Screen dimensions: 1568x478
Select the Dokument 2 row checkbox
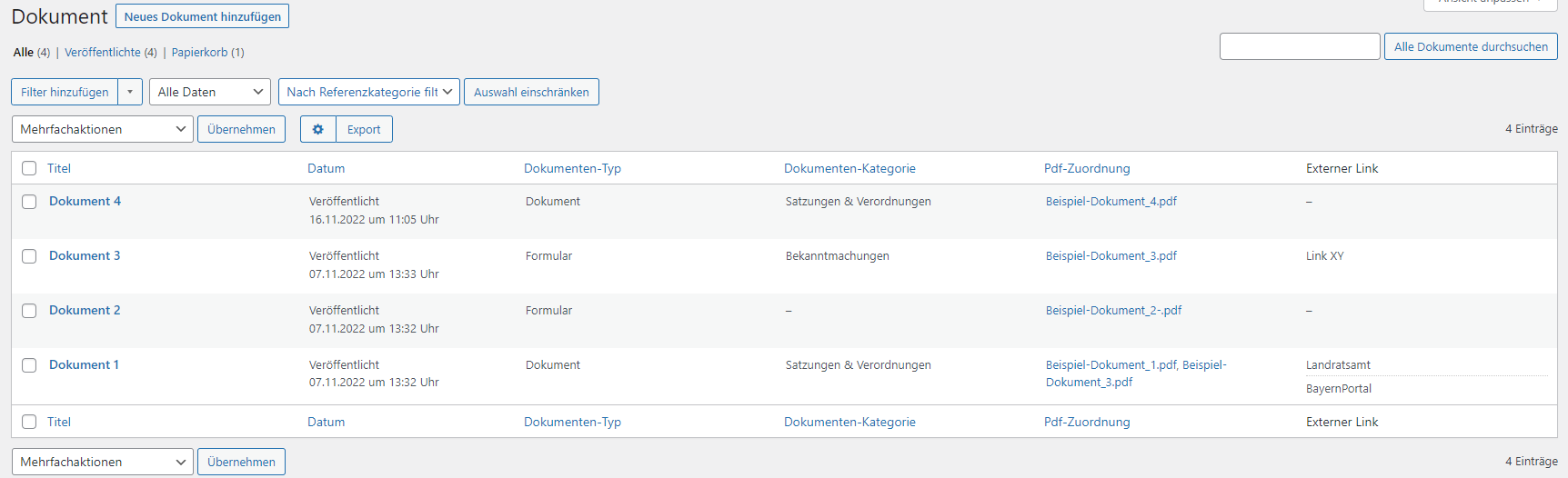pyautogui.click(x=29, y=311)
